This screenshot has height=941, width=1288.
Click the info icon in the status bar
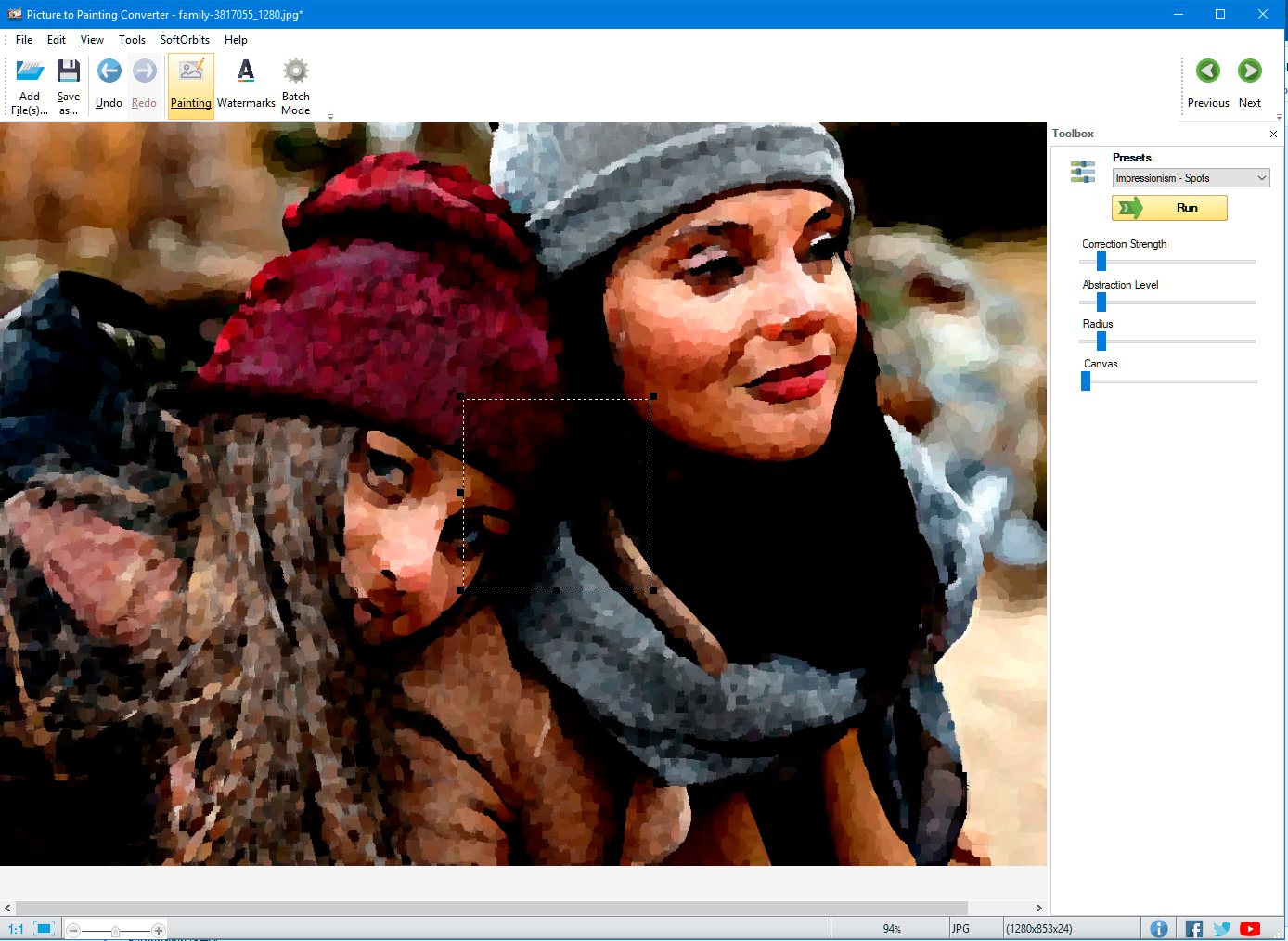click(1159, 928)
